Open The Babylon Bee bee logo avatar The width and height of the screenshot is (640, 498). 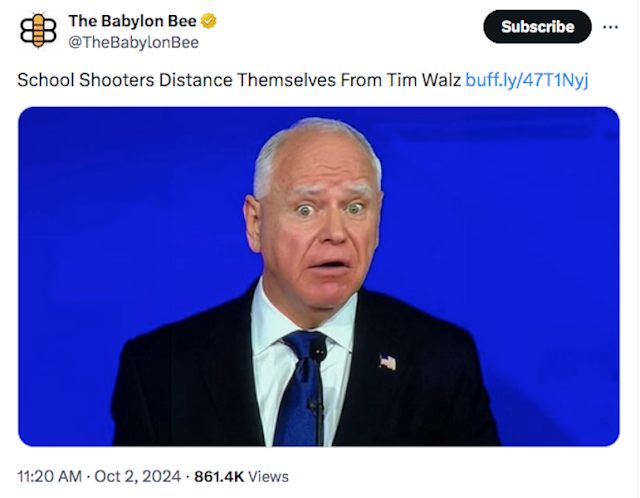[x=38, y=31]
